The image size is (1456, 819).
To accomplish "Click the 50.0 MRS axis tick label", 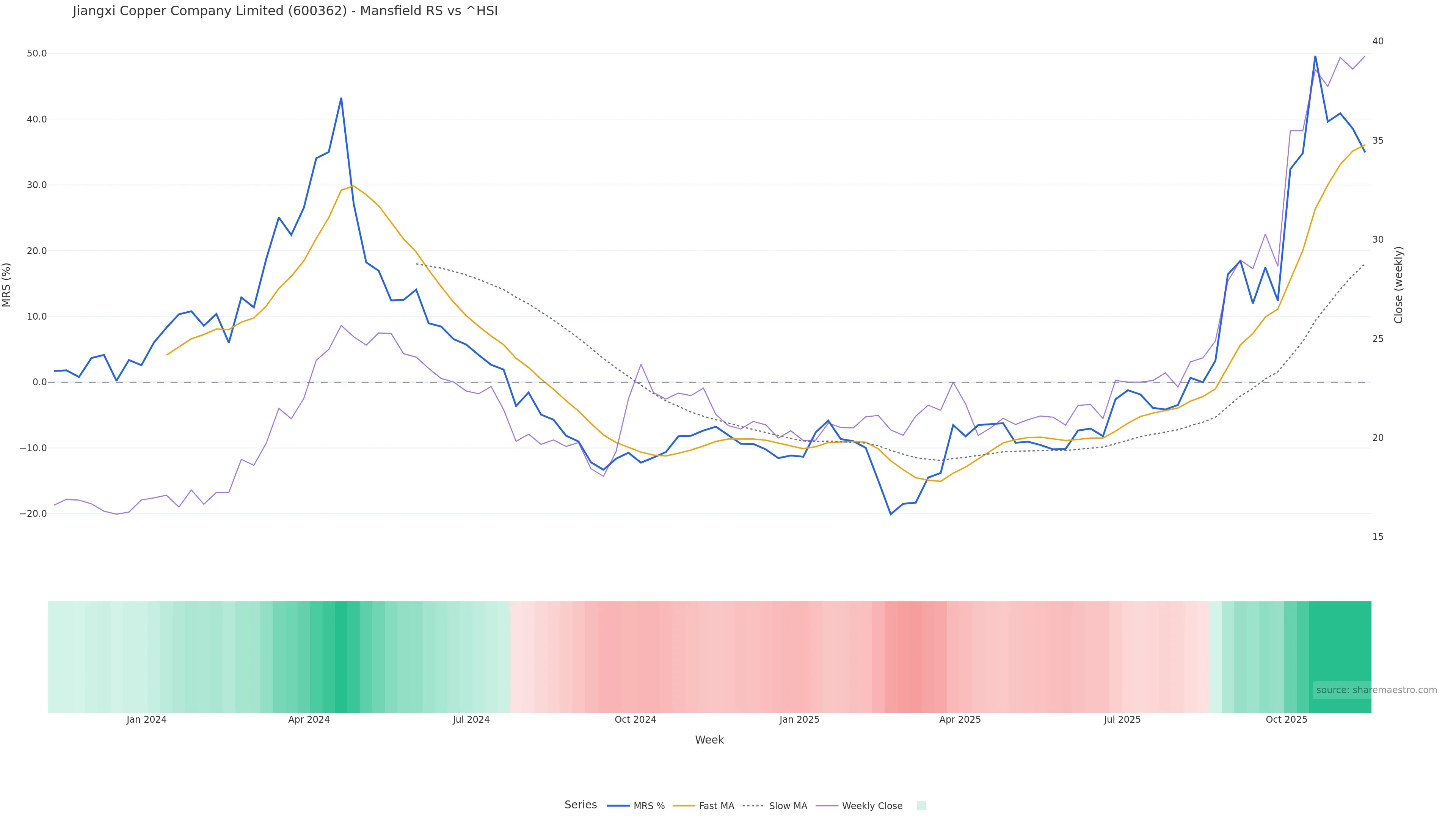I will point(36,54).
